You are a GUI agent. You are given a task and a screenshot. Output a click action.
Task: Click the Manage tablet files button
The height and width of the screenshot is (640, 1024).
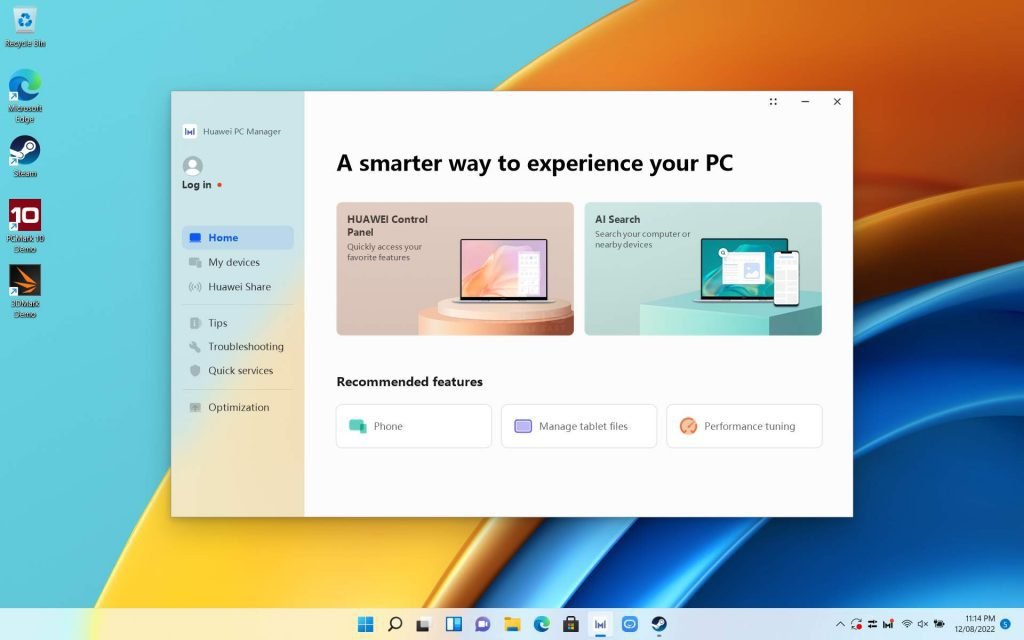coord(579,426)
